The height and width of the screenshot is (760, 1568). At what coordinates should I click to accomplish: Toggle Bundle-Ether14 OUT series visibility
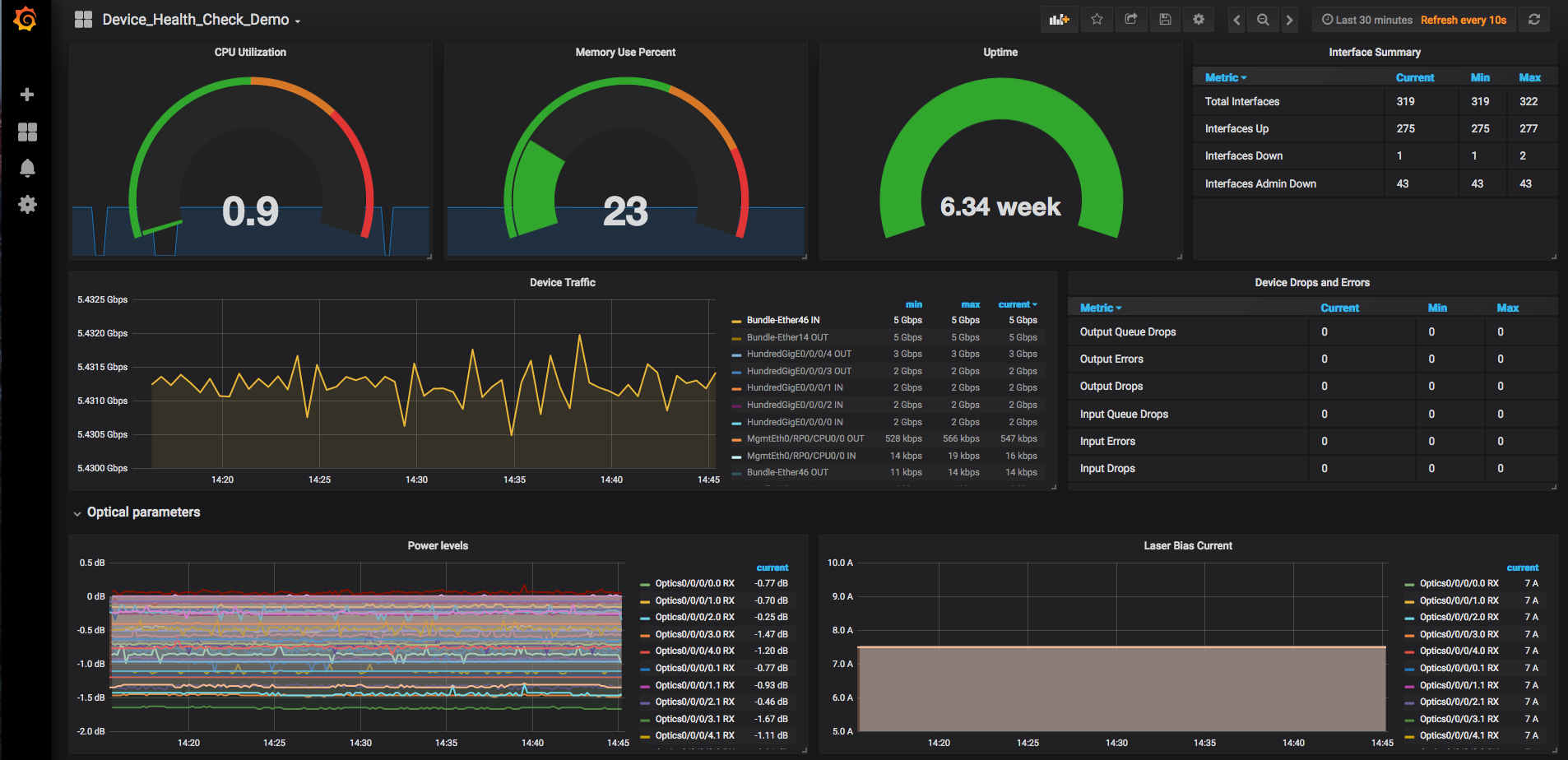pyautogui.click(x=787, y=337)
